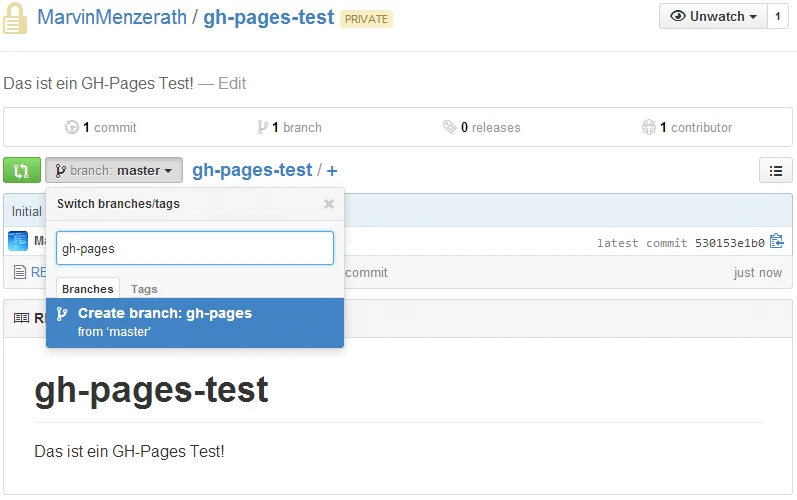The height and width of the screenshot is (500, 797).
Task: View the 0 releases page
Action: click(x=481, y=127)
